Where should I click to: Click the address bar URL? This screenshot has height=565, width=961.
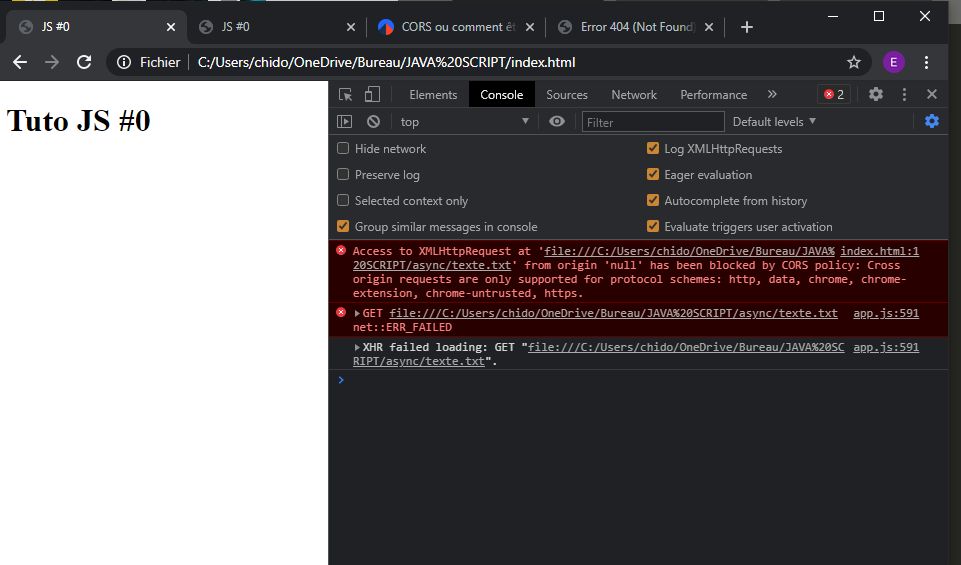coord(386,62)
